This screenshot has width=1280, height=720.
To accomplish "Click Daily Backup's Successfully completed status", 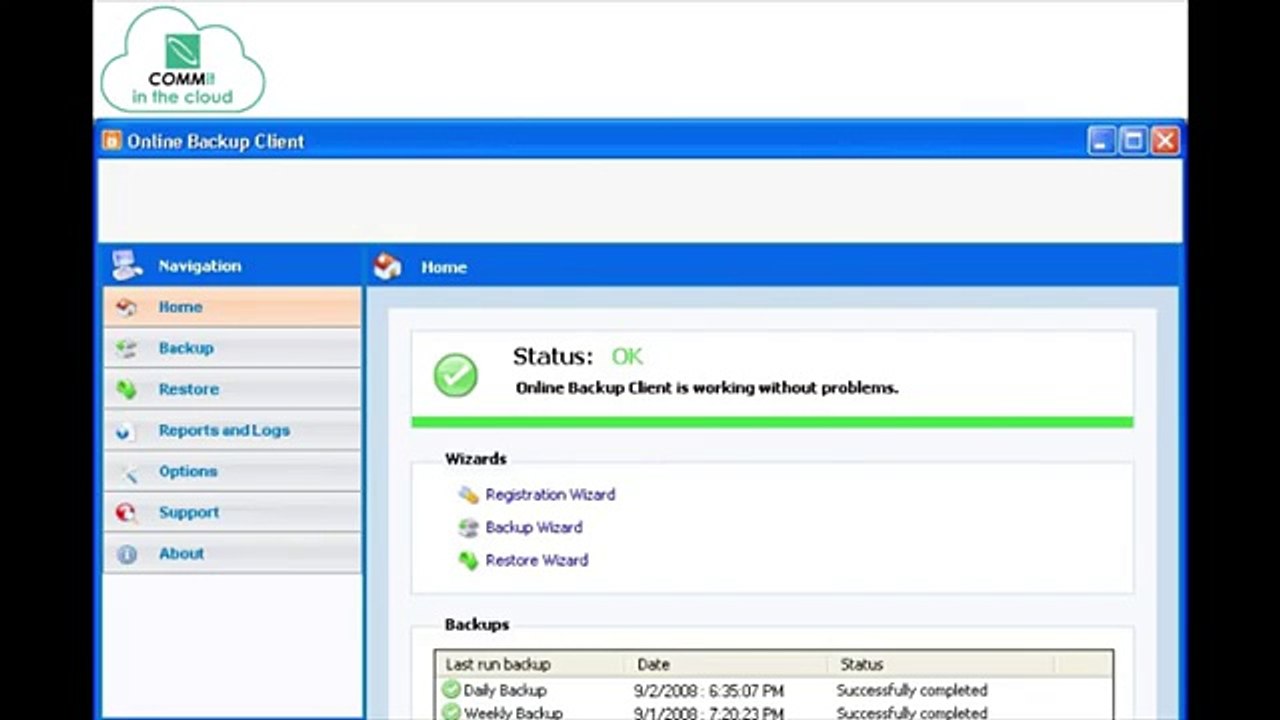I will (x=912, y=690).
